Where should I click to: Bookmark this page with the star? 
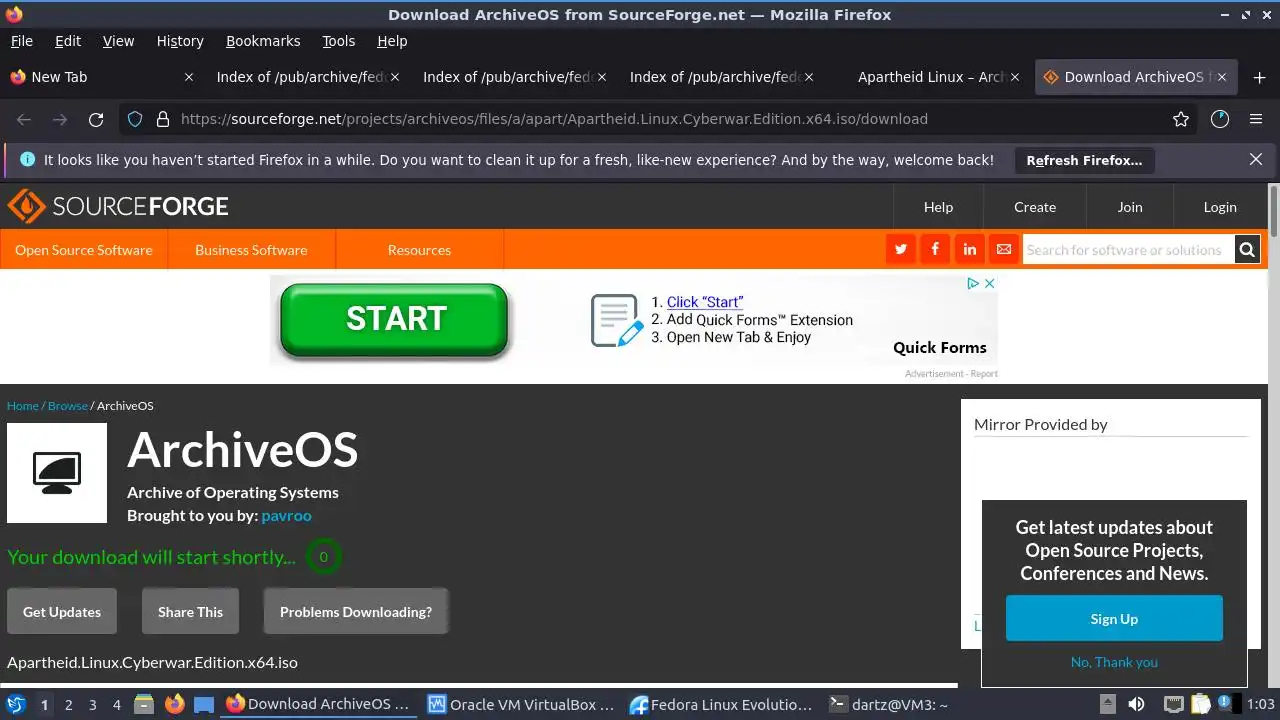(x=1181, y=119)
